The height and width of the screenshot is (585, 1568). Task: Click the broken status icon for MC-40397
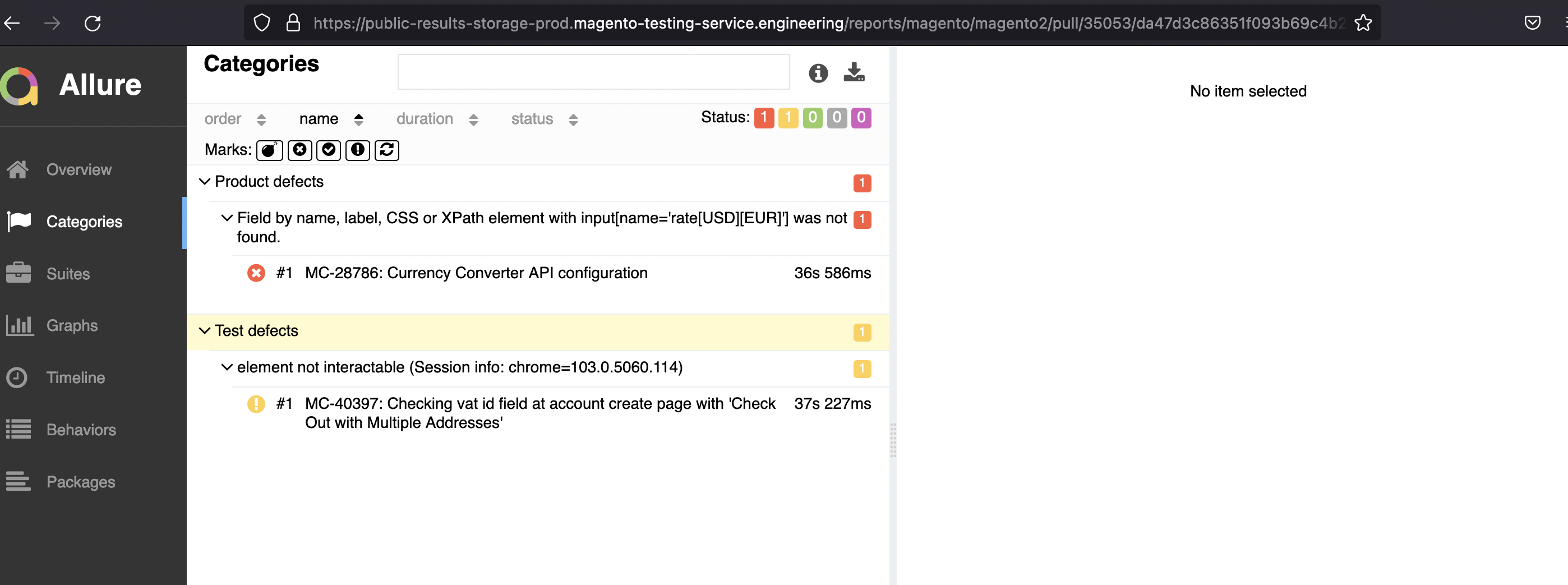coord(256,404)
